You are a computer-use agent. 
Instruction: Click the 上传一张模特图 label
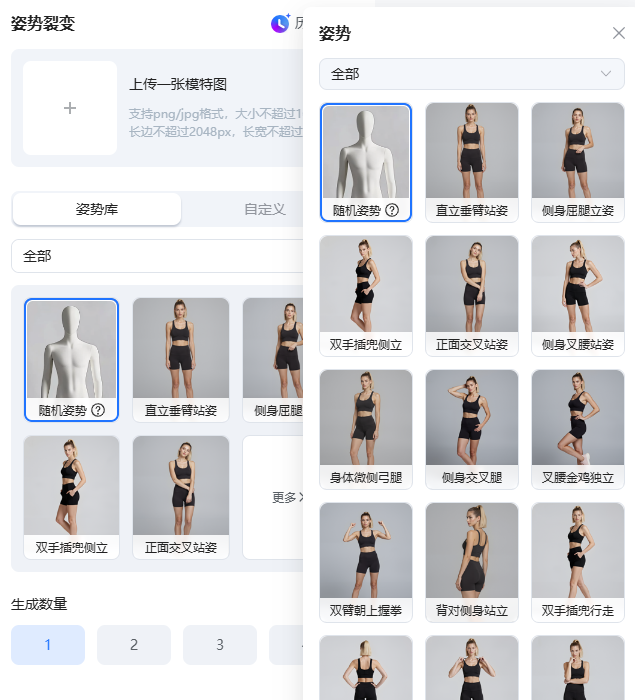[x=178, y=84]
